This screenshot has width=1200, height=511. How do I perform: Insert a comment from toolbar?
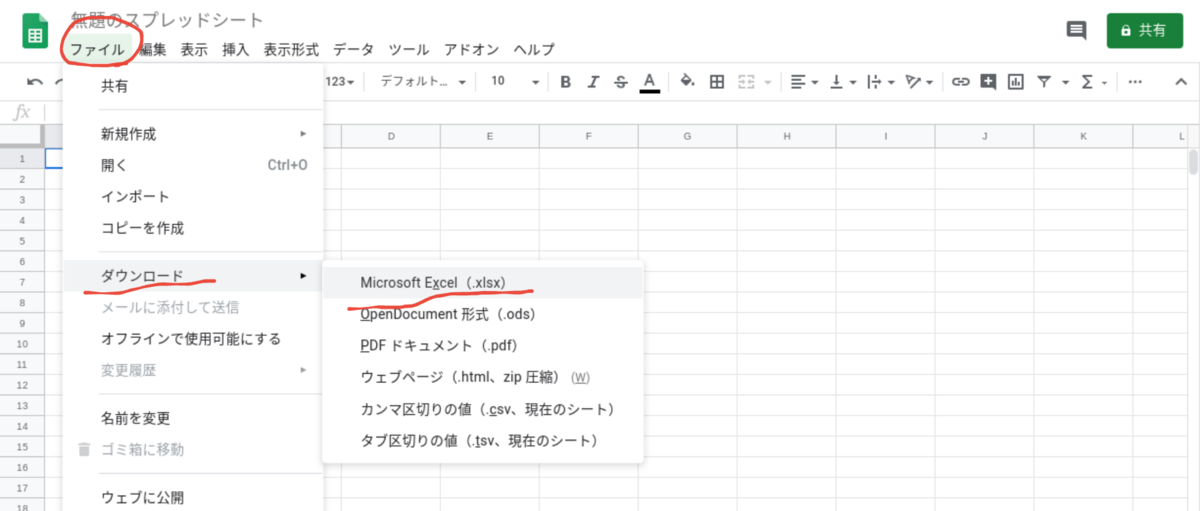tap(989, 82)
